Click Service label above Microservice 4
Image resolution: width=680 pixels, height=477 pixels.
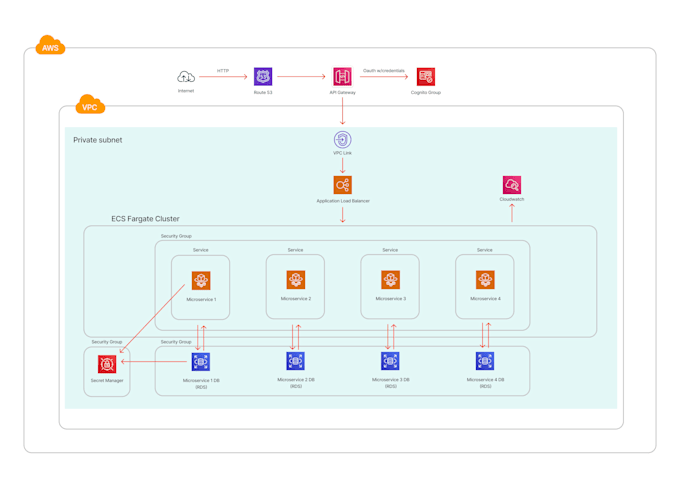pos(485,250)
